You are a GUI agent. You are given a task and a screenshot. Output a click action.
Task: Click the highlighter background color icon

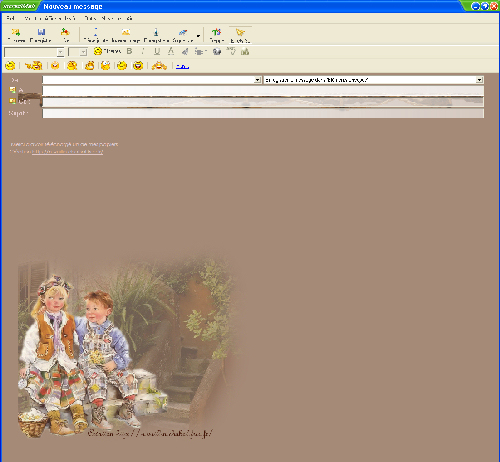(185, 51)
